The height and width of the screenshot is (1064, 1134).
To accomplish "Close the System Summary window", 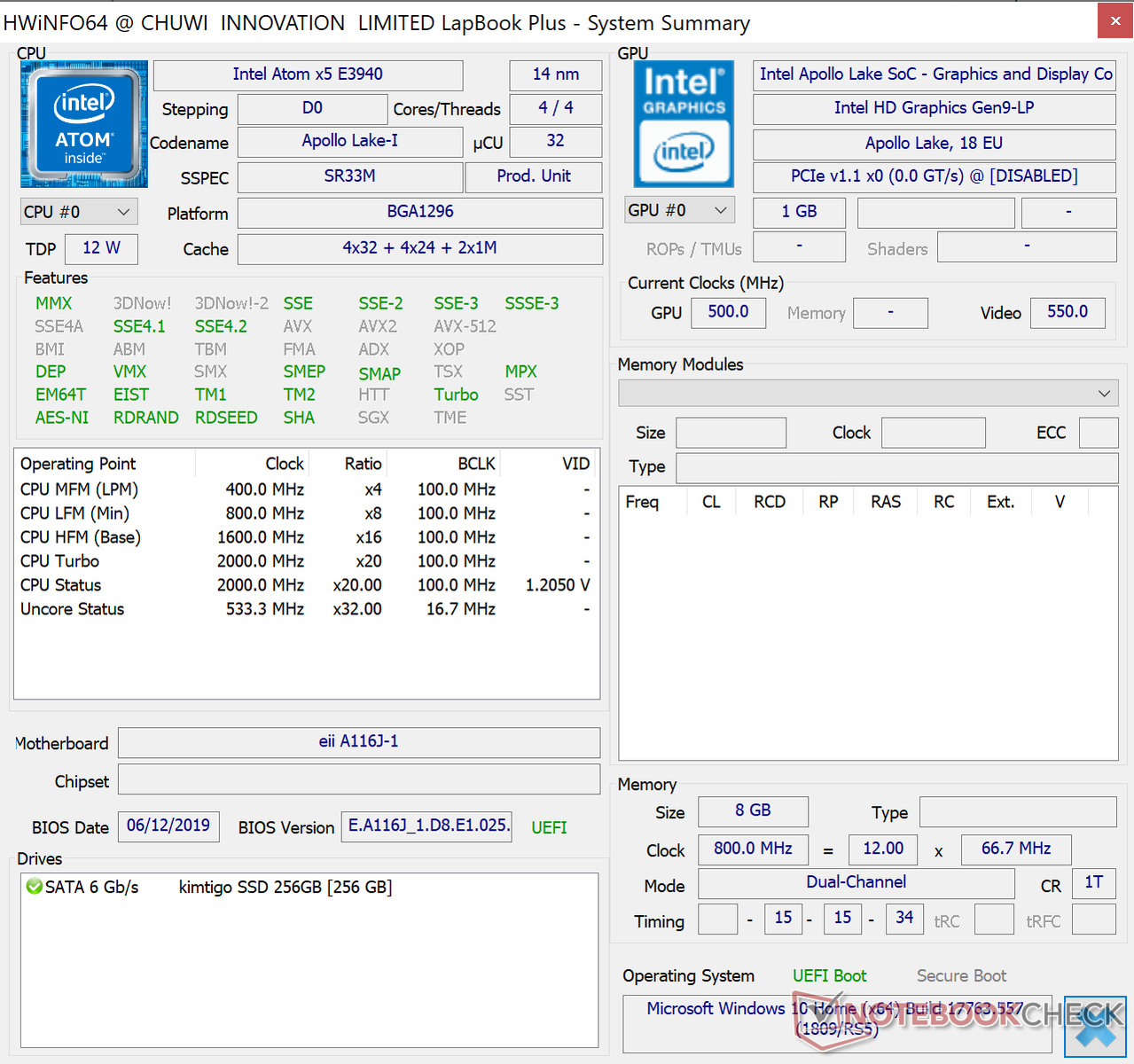I will 1115,21.
